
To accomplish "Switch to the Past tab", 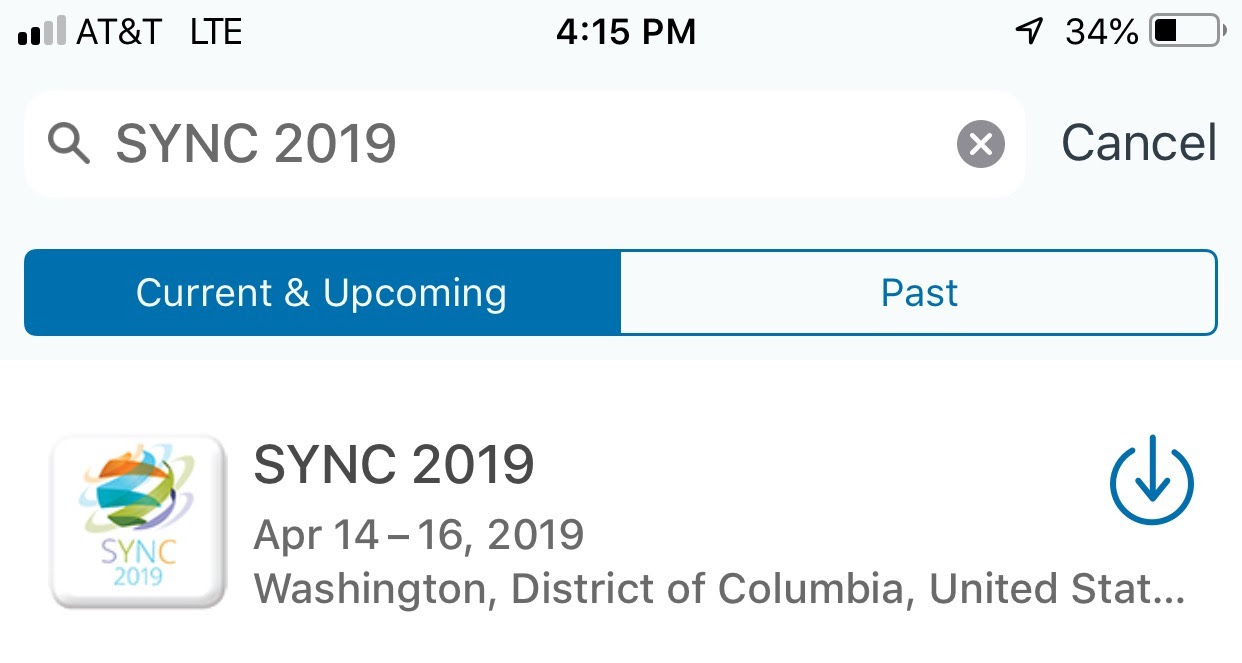I will [x=919, y=293].
